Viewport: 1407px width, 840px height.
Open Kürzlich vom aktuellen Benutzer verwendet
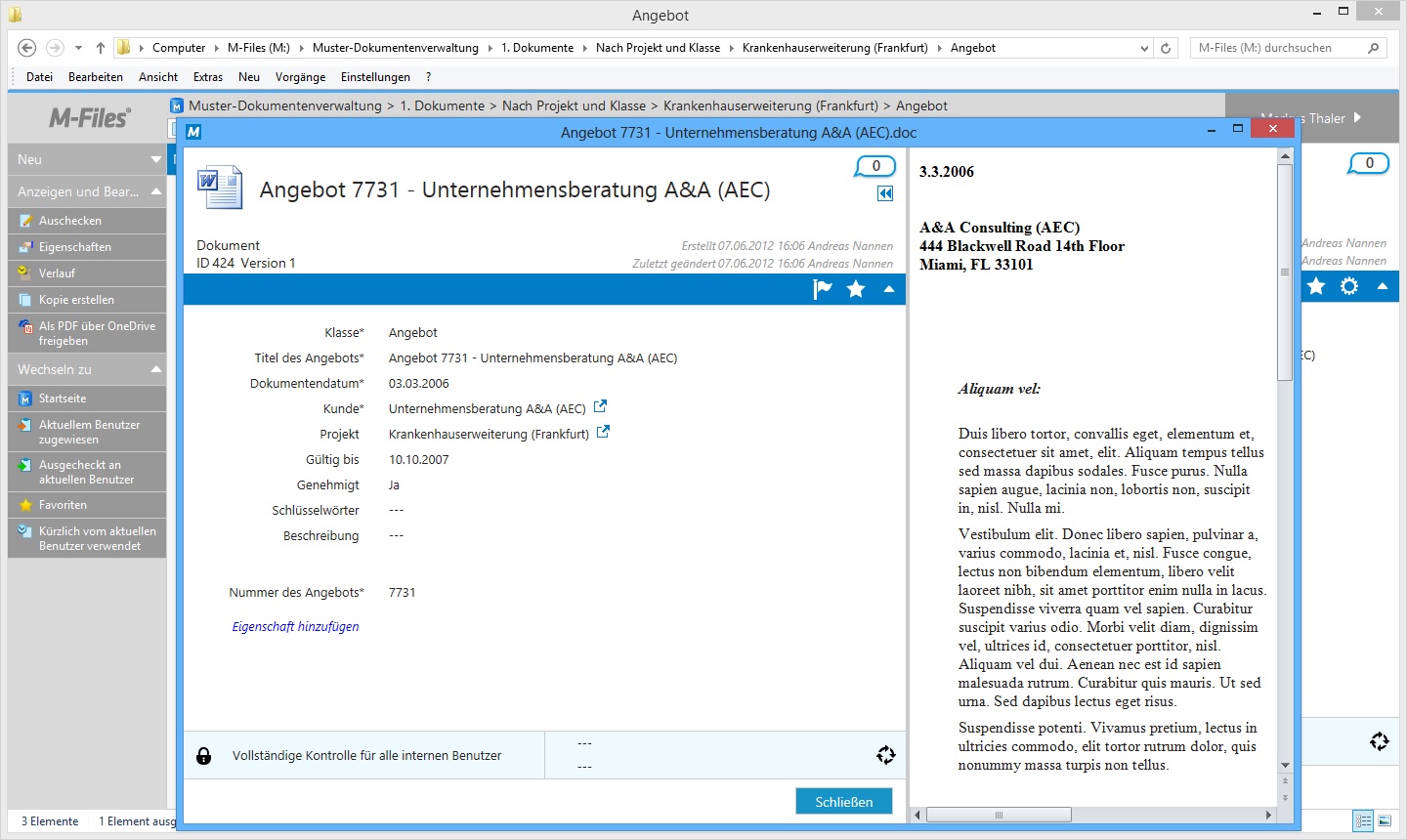(87, 538)
